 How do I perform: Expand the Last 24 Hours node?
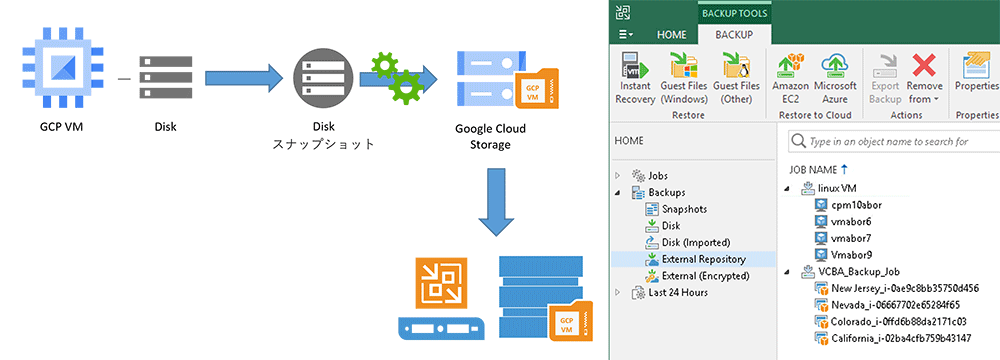click(x=617, y=292)
